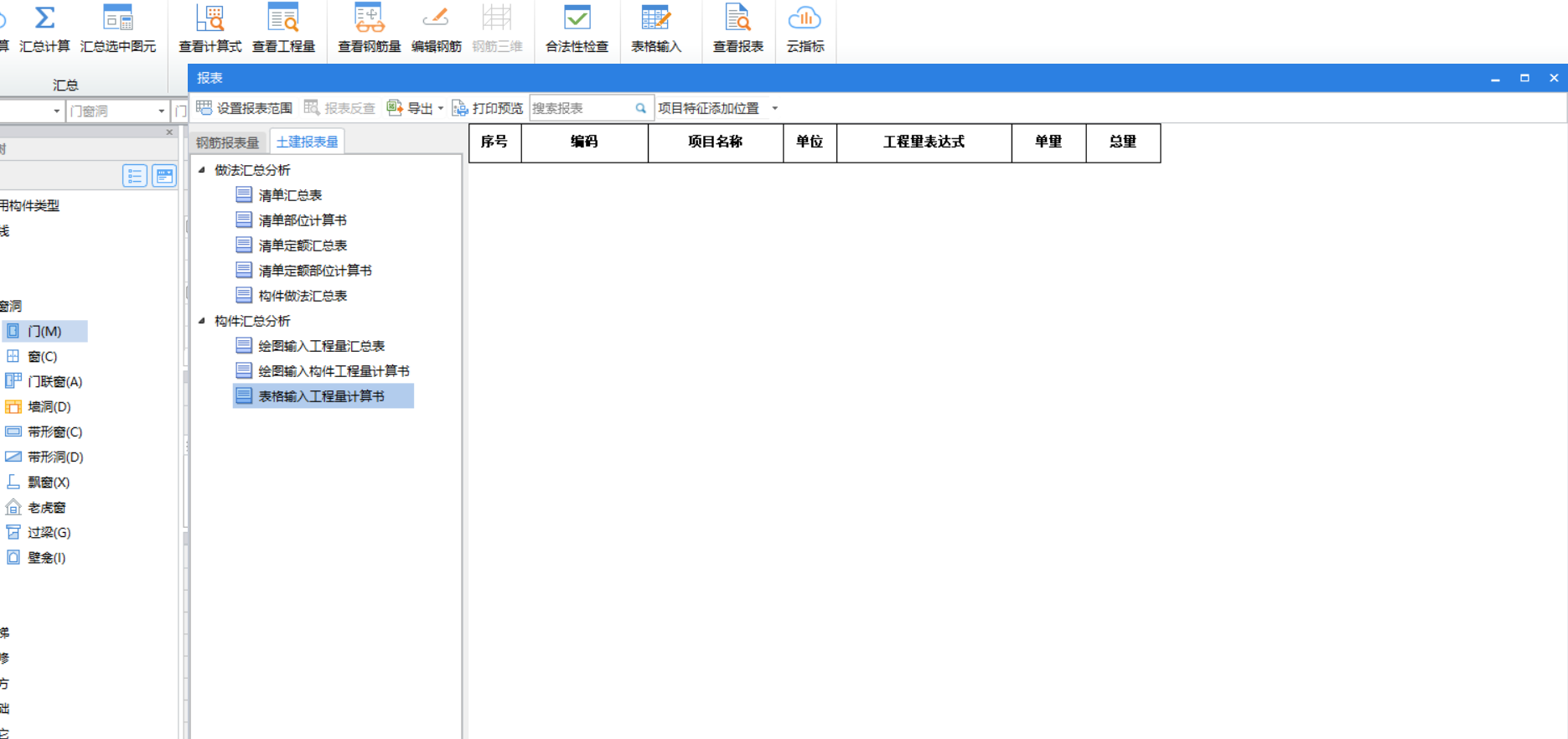Viewport: 1568px width, 739px height.
Task: Click the search magnifier in 搜索报表 box
Action: pyautogui.click(x=640, y=108)
